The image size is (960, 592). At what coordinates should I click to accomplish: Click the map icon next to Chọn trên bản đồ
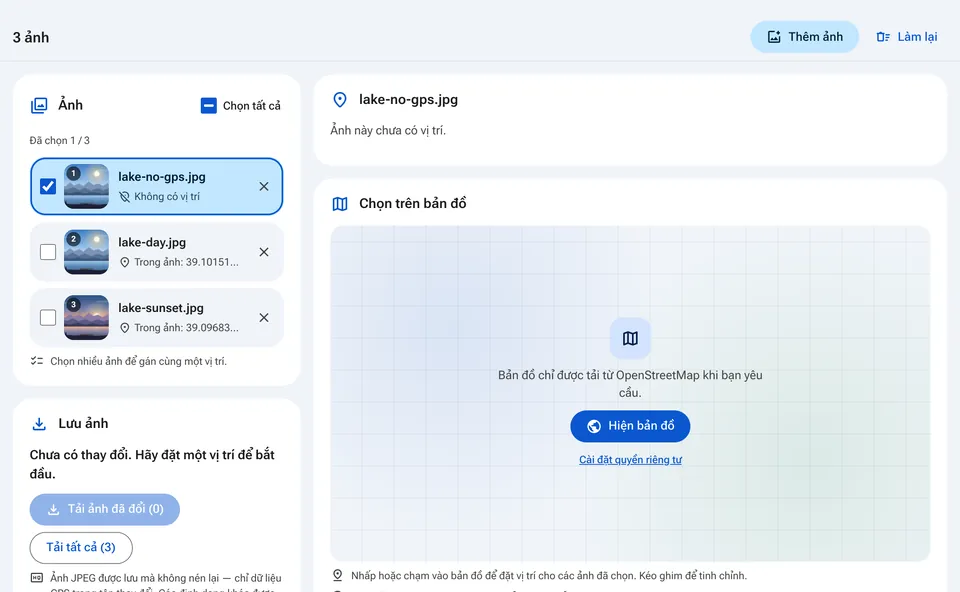click(340, 204)
